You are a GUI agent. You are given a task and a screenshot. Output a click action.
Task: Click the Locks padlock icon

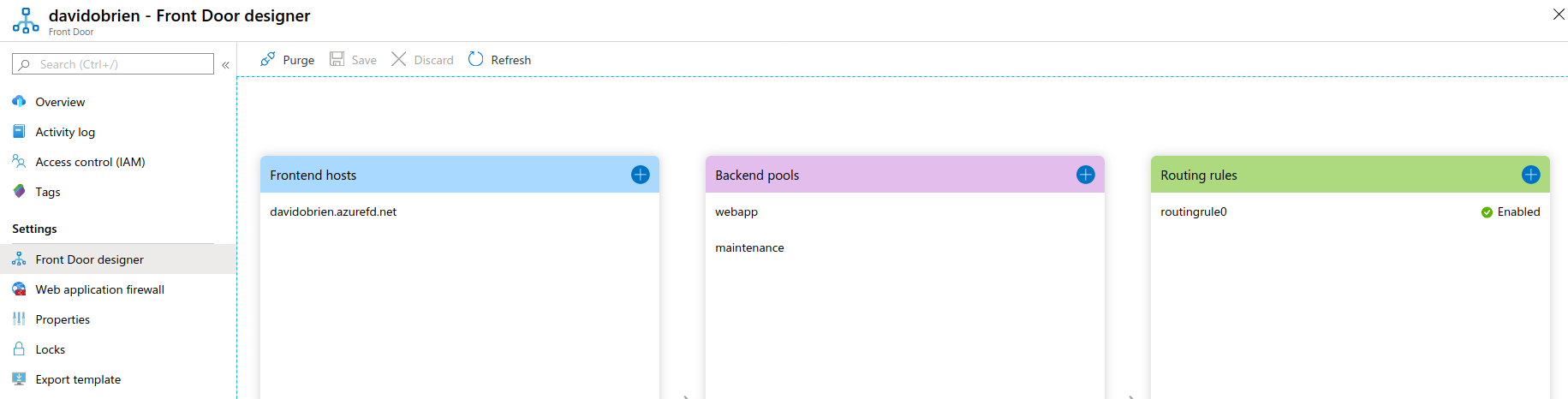point(19,348)
